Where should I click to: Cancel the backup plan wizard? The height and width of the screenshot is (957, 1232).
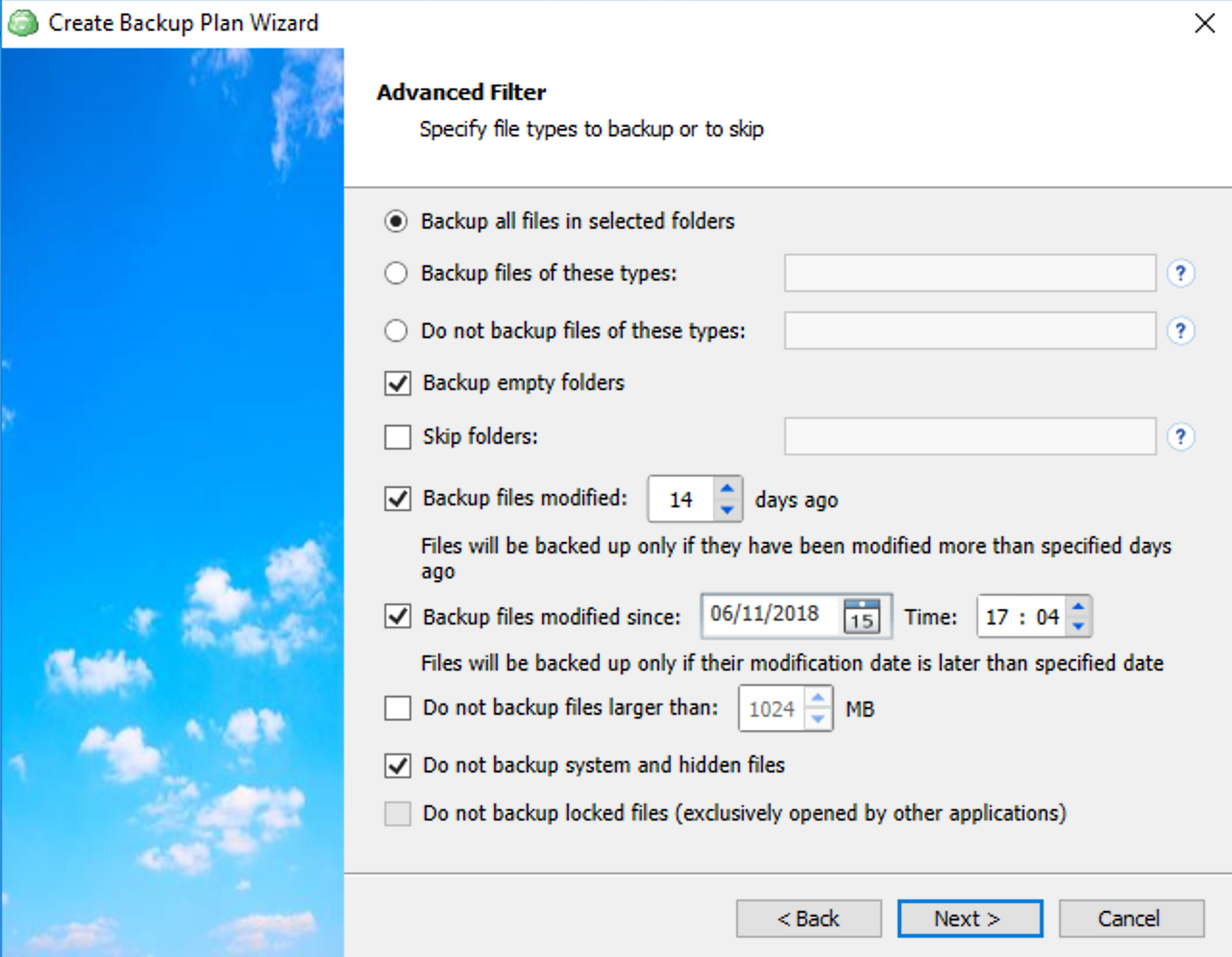(1131, 919)
